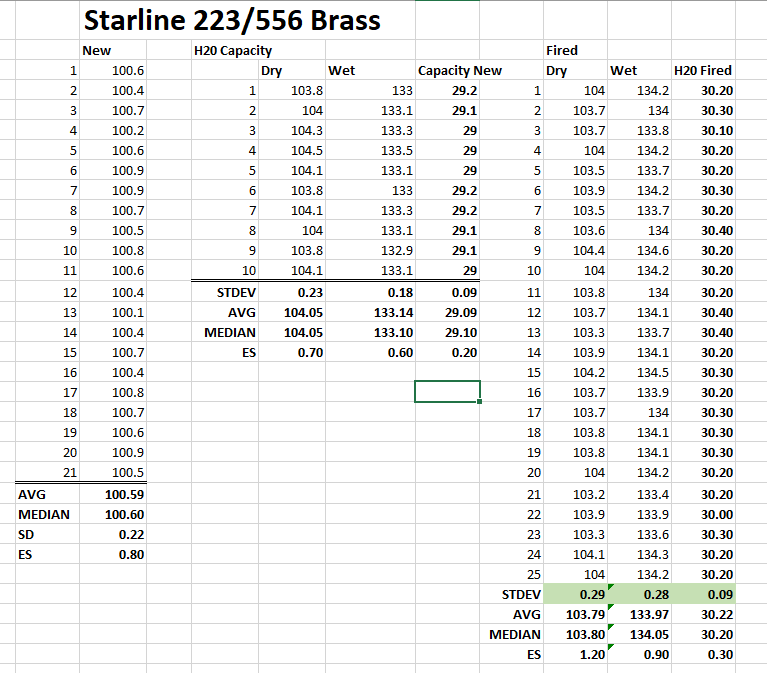Click New weight 100.2 in row 4
This screenshot has width=767, height=673.
click(113, 131)
